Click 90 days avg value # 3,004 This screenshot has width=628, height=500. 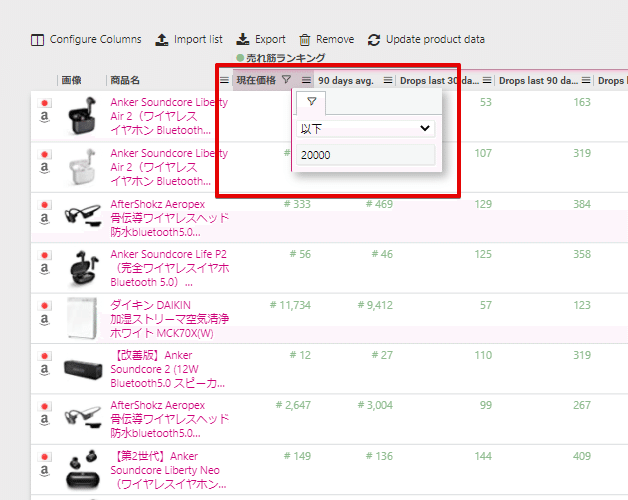[x=375, y=405]
